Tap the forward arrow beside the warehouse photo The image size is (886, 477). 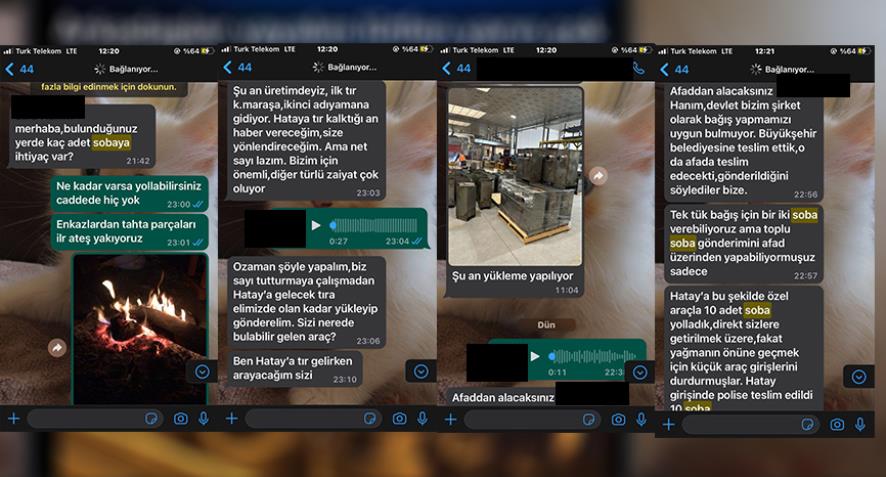(x=598, y=176)
